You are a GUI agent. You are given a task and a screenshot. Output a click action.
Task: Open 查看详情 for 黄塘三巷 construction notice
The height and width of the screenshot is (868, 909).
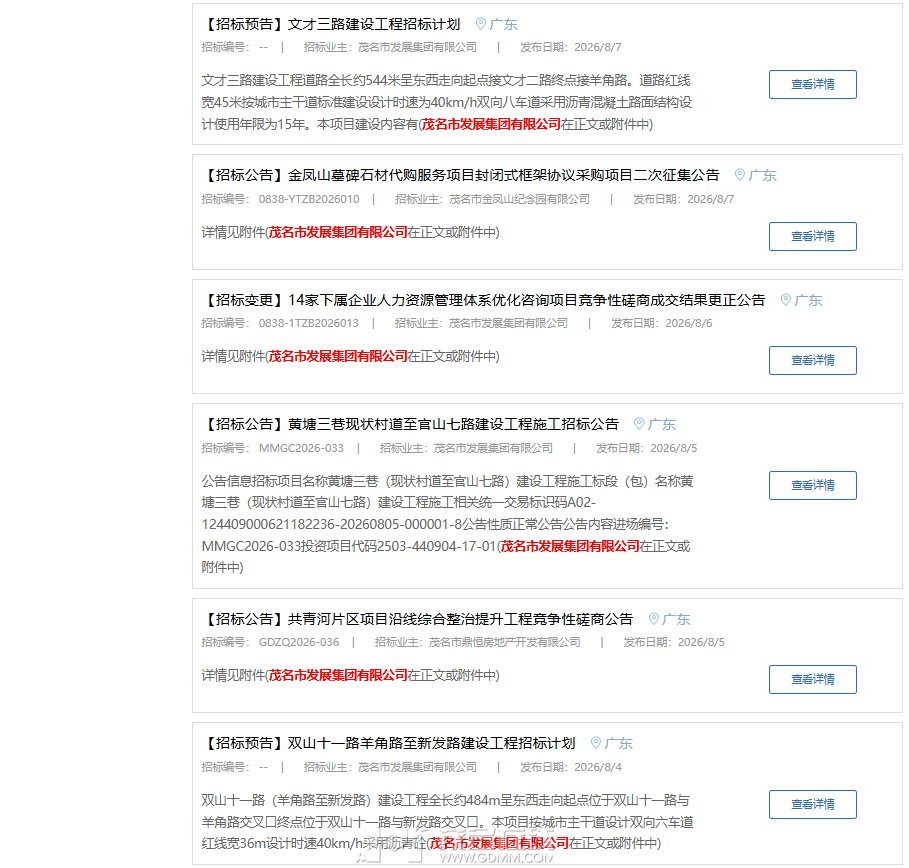click(x=812, y=485)
